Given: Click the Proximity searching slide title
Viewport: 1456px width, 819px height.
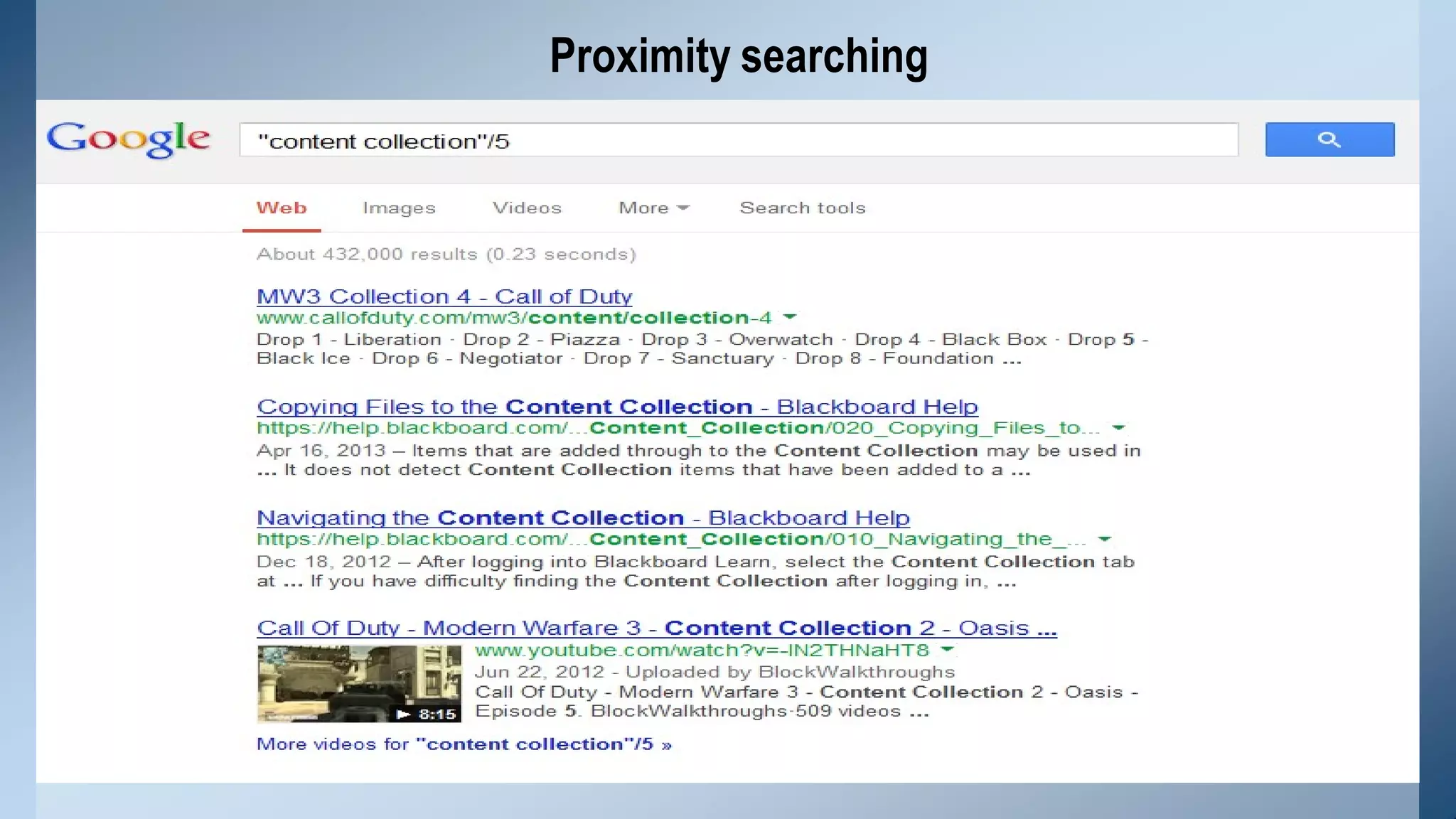Looking at the screenshot, I should (x=739, y=55).
